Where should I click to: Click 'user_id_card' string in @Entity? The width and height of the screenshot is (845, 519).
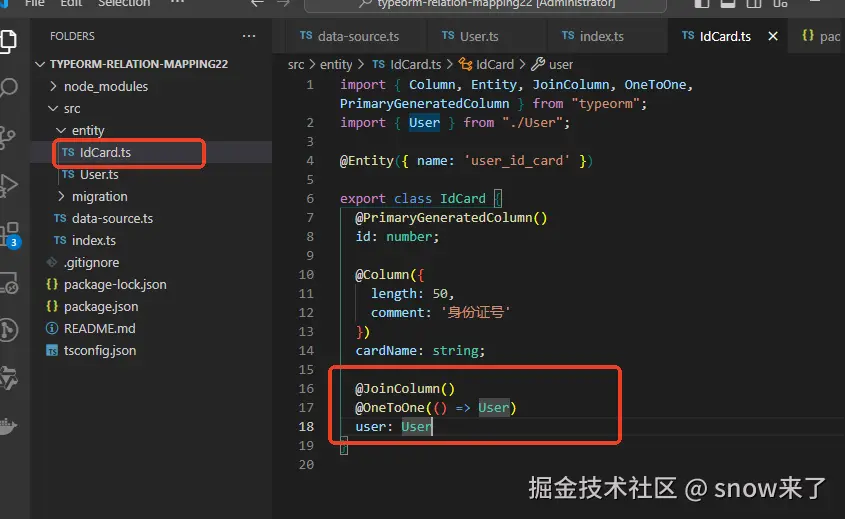517,161
